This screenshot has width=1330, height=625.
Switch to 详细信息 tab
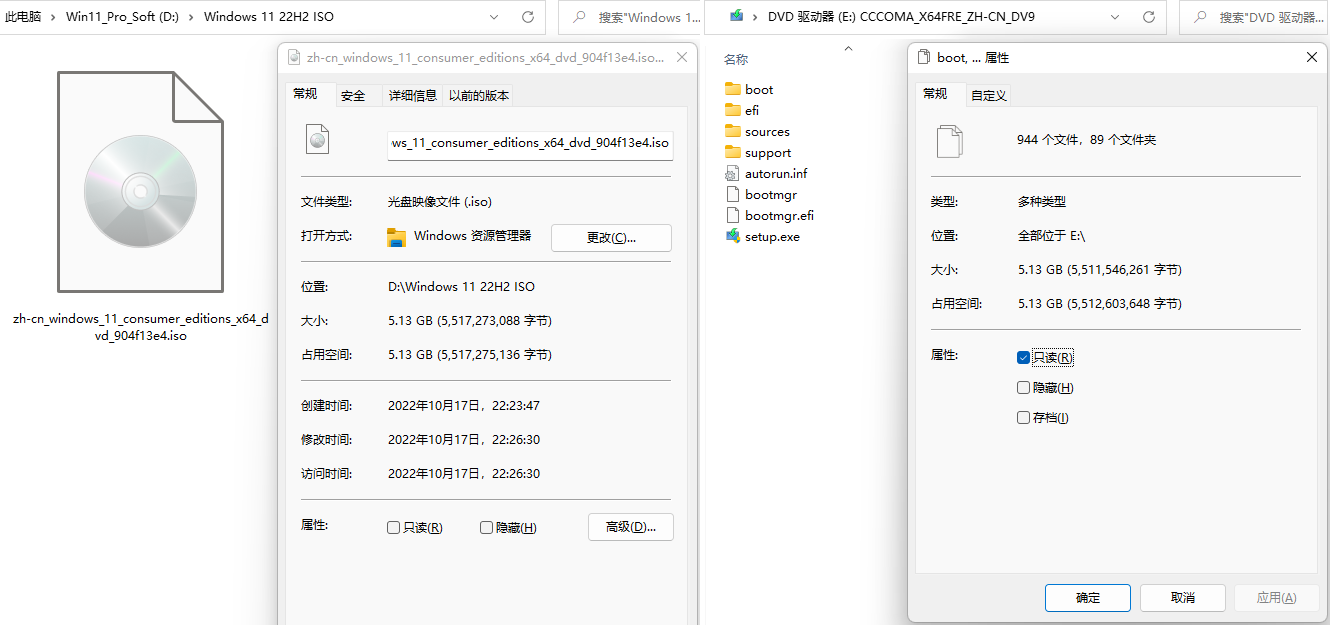pos(413,96)
